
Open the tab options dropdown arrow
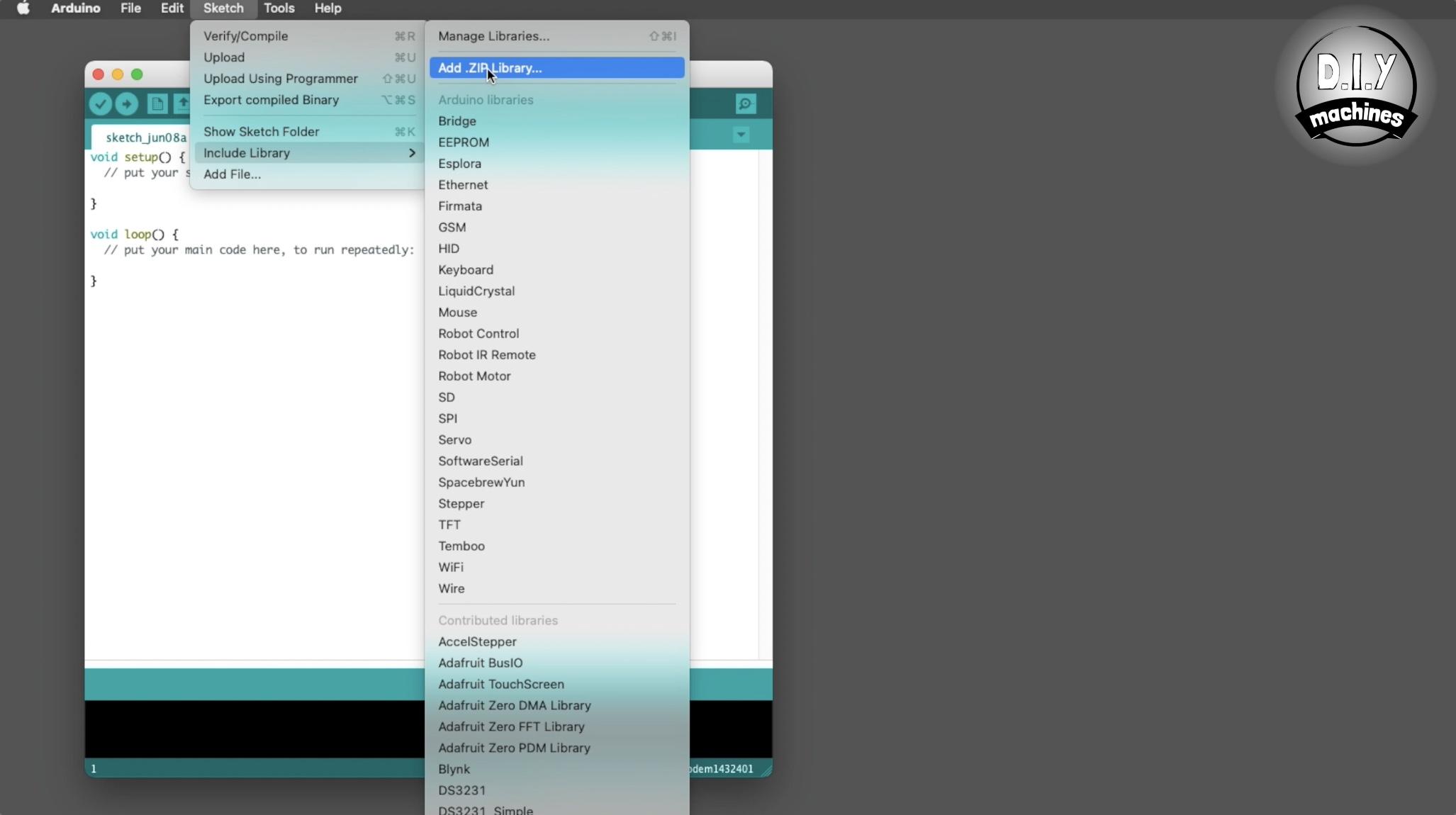click(741, 135)
